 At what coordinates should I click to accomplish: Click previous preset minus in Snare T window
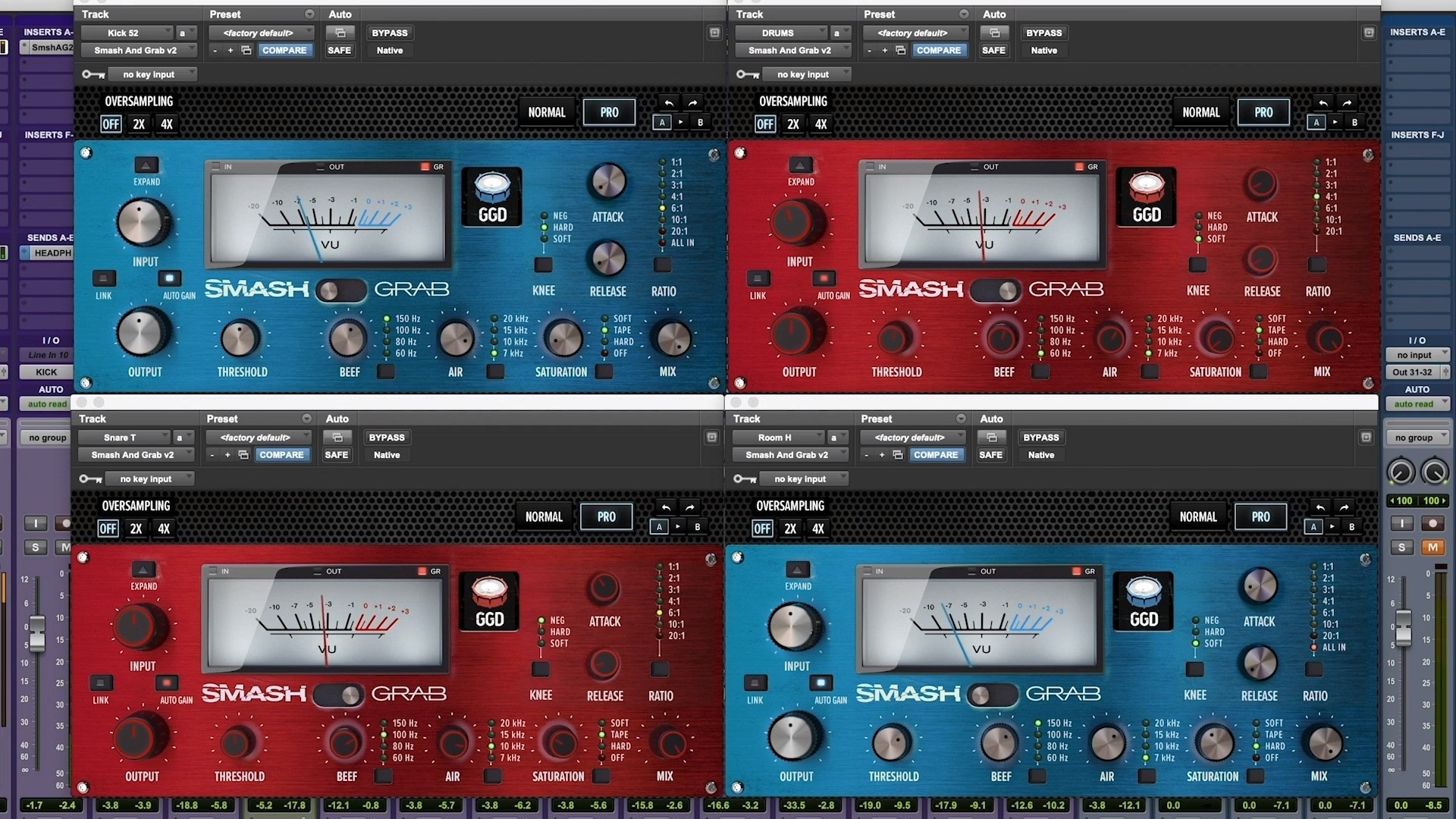tap(212, 455)
